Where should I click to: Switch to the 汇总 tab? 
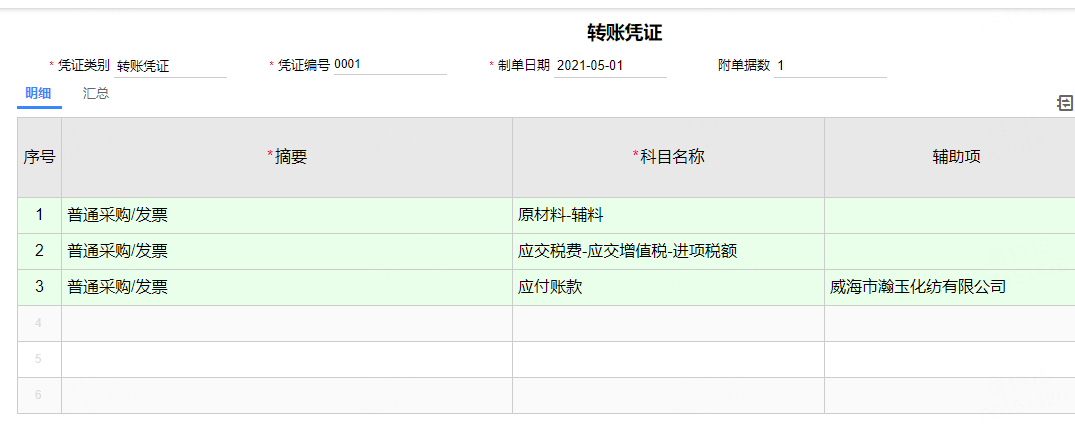96,94
